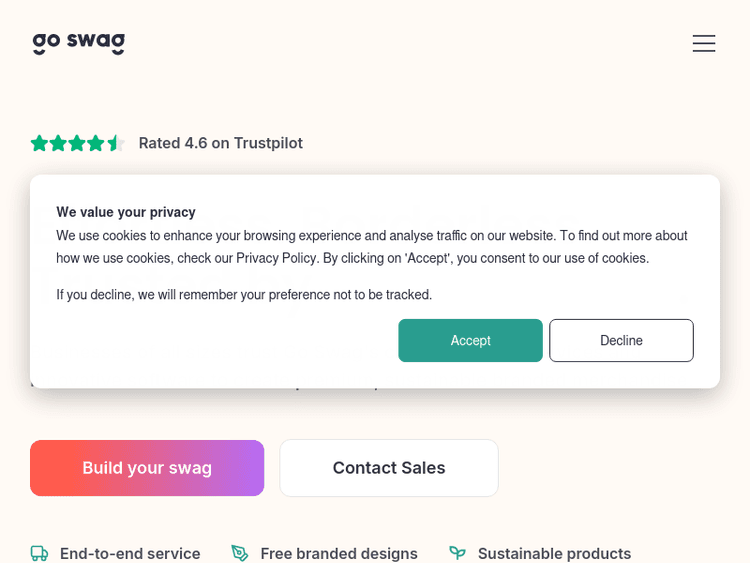Click the half-filled fifth Trustpilot star
This screenshot has width=750, height=563.
[115, 143]
